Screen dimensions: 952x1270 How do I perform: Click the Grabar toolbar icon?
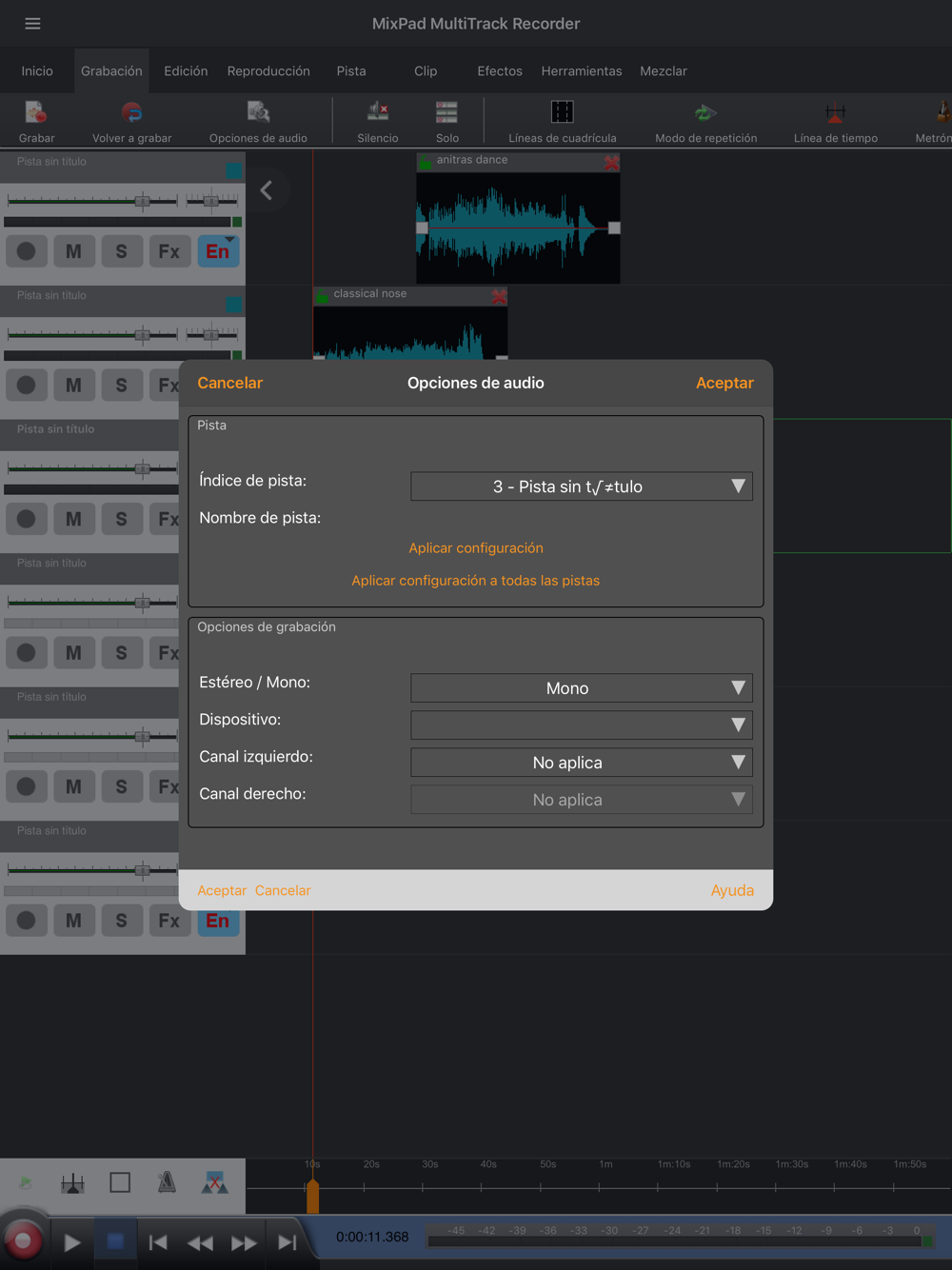(36, 113)
